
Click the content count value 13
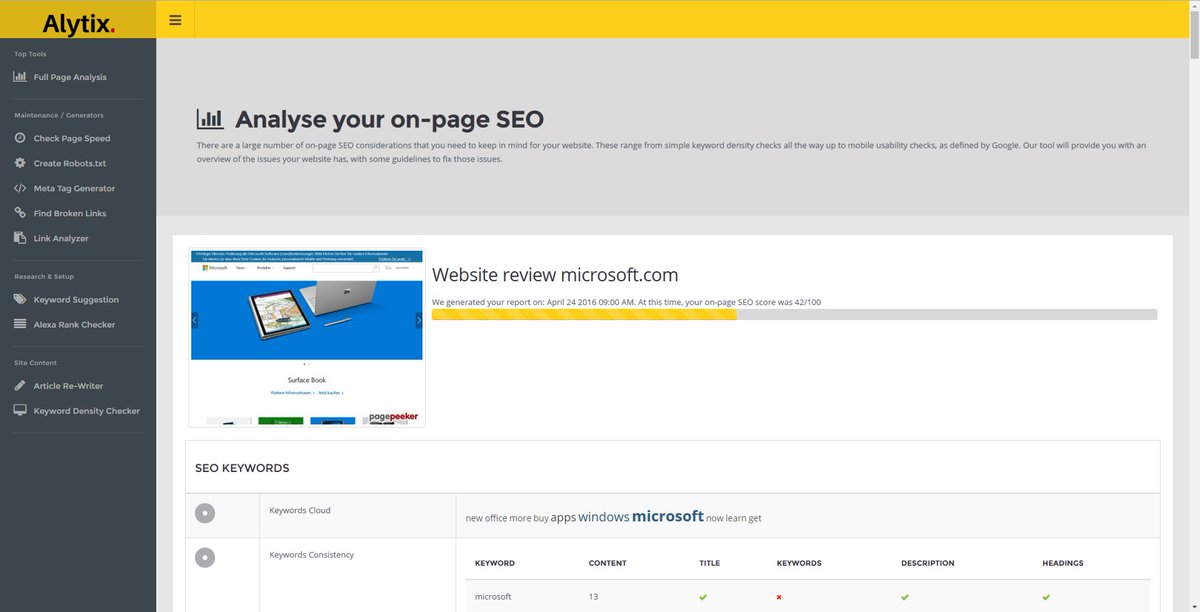pyautogui.click(x=594, y=596)
